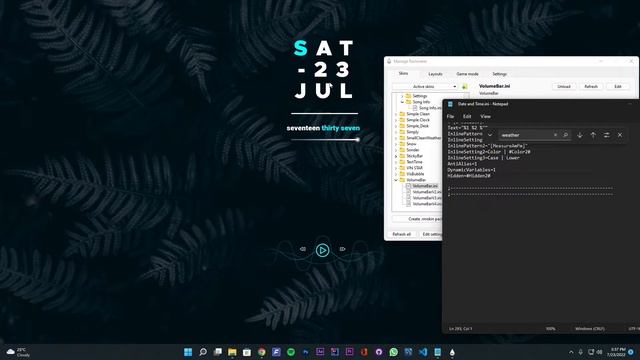Screen dimensions: 640x360
Task: Expand the Simple Clean folder
Action: tap(396, 114)
